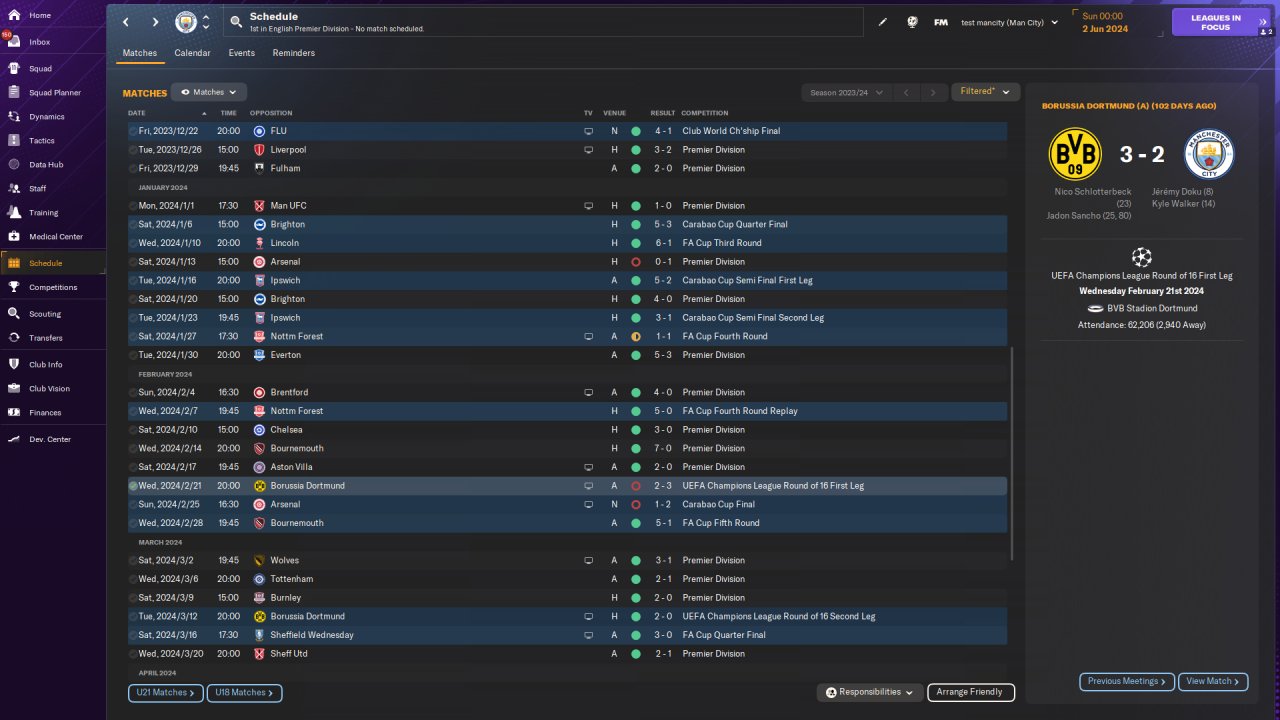Click the match list vertical scrollbar
Image resolution: width=1280 pixels, height=720 pixels.
(x=1013, y=454)
